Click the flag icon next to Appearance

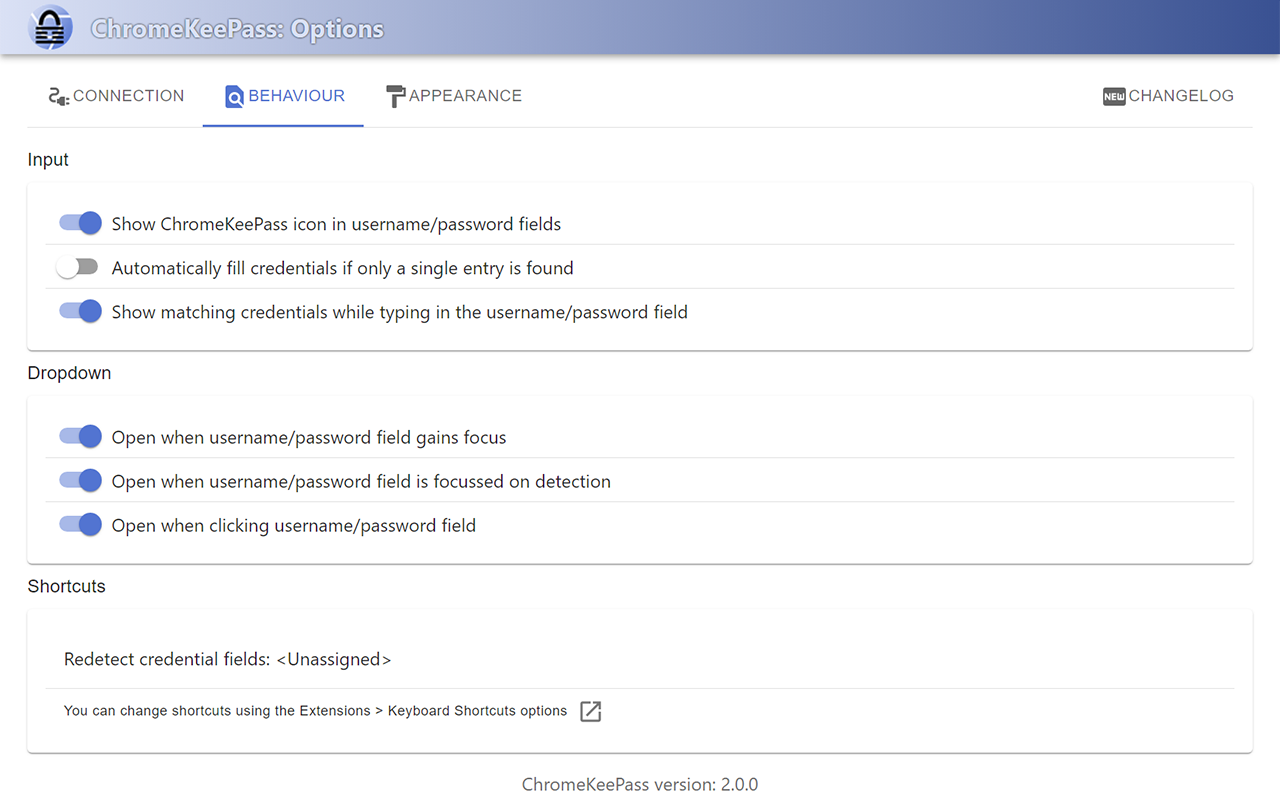pos(395,95)
